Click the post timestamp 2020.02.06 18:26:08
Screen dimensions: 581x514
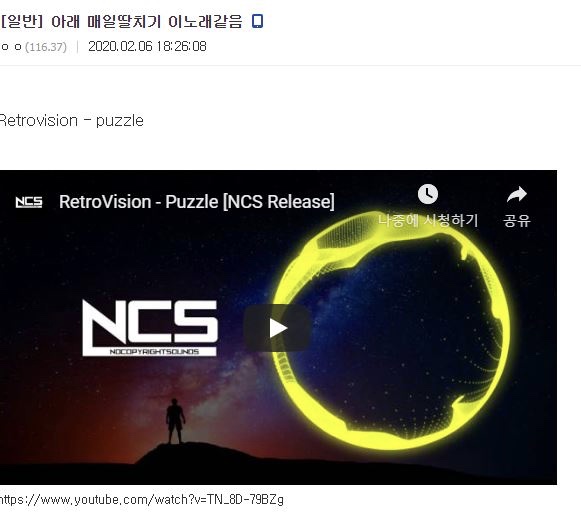[147, 46]
